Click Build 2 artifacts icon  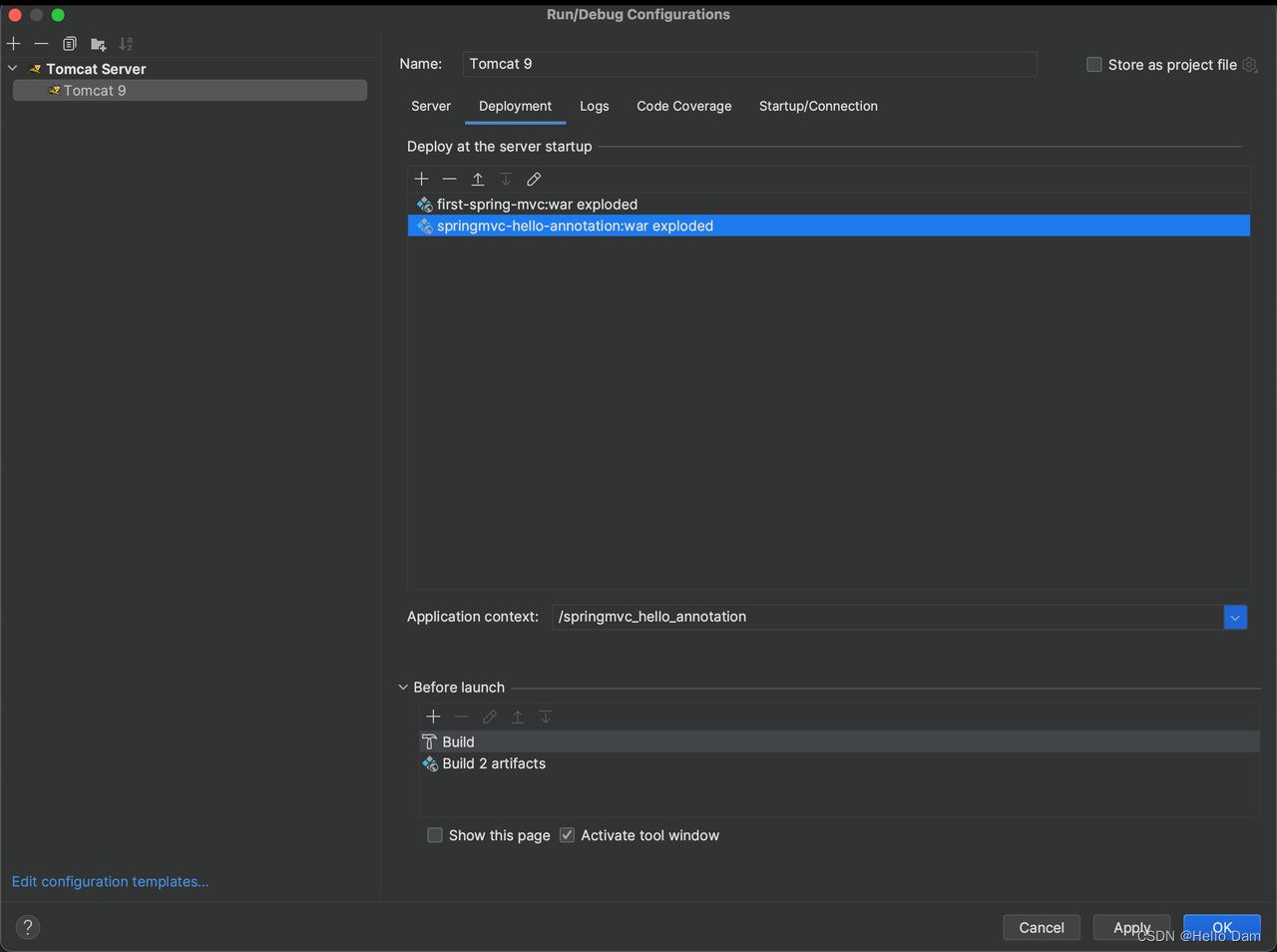tap(430, 763)
